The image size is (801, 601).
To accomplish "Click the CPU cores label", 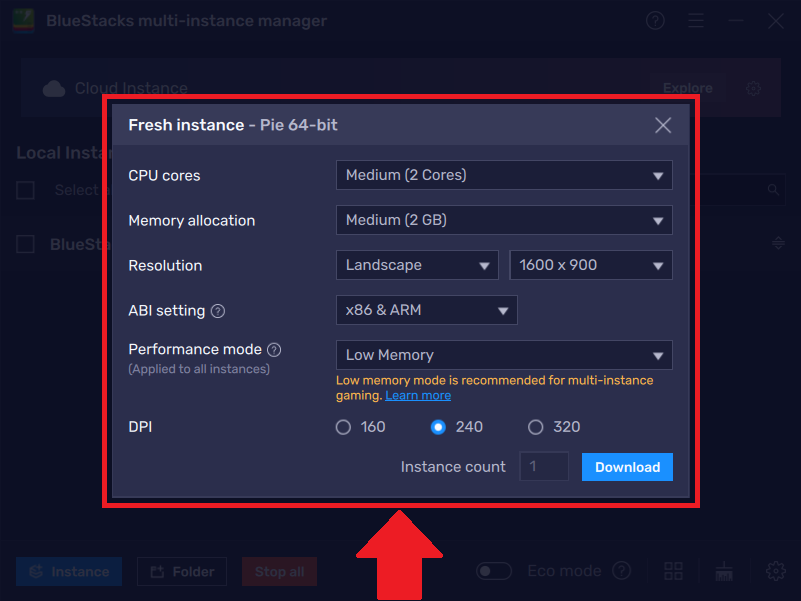I will click(164, 176).
